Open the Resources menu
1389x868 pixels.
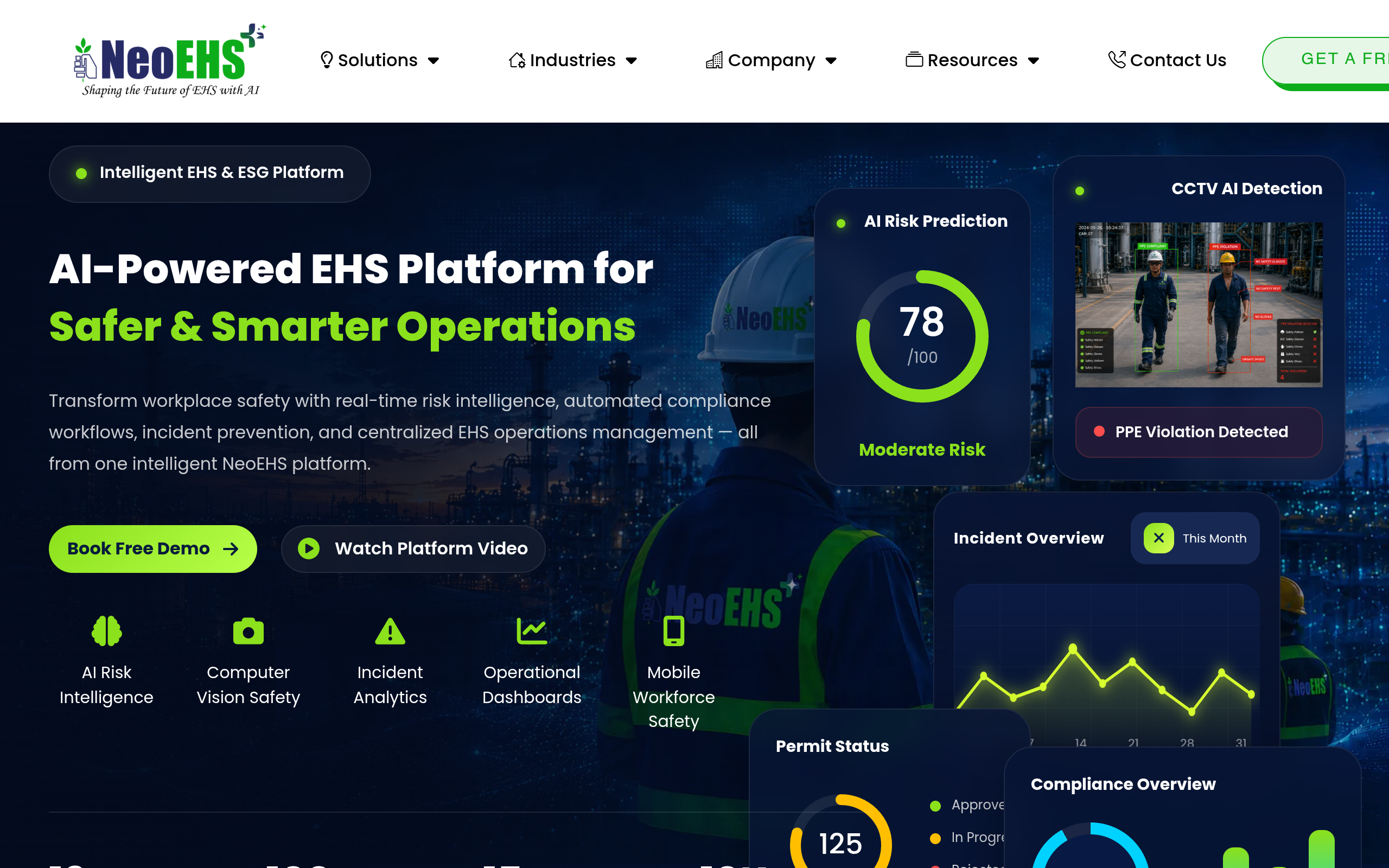point(973,60)
